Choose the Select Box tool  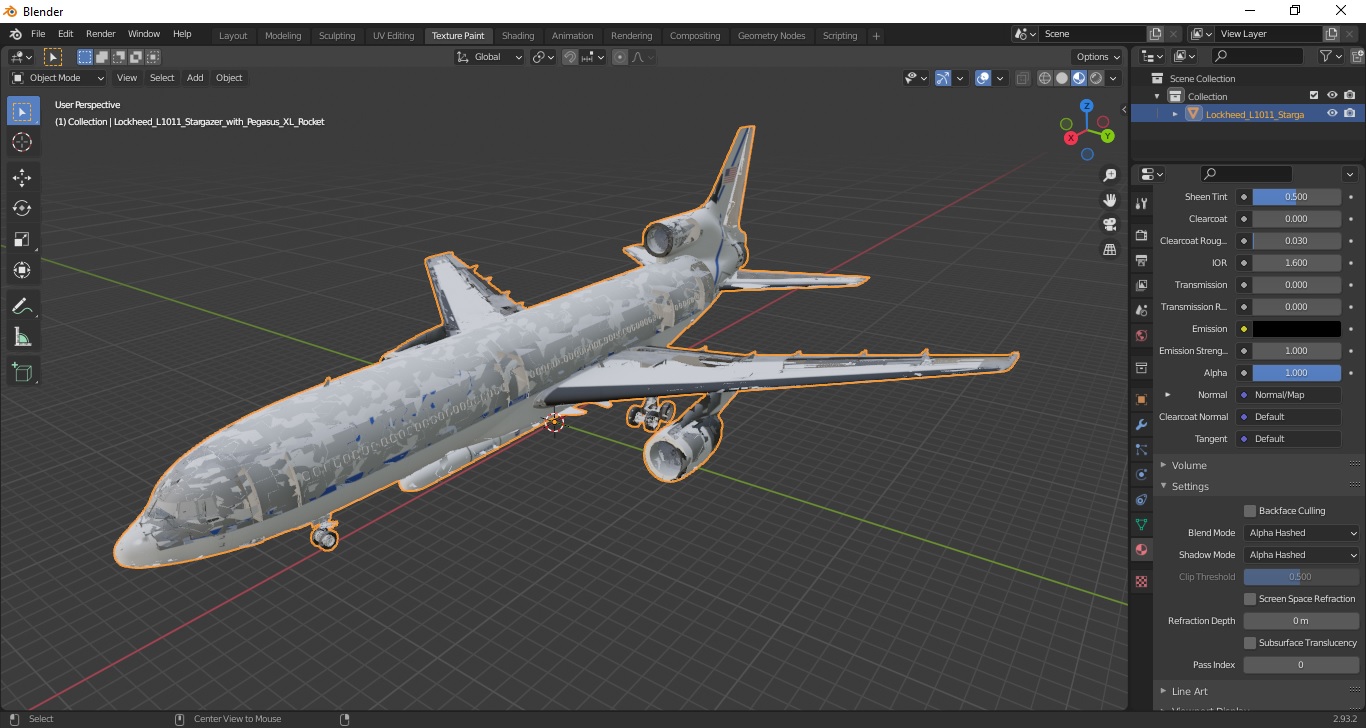point(22,111)
